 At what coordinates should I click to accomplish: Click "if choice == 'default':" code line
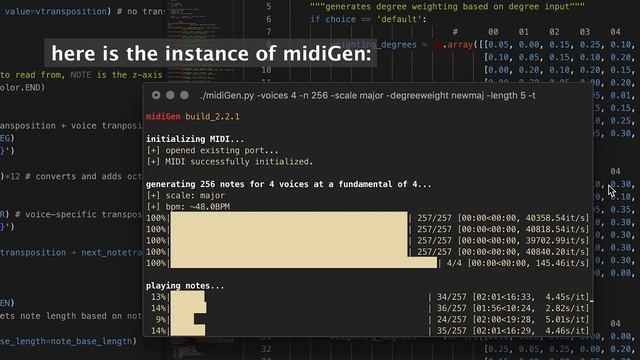[369, 19]
